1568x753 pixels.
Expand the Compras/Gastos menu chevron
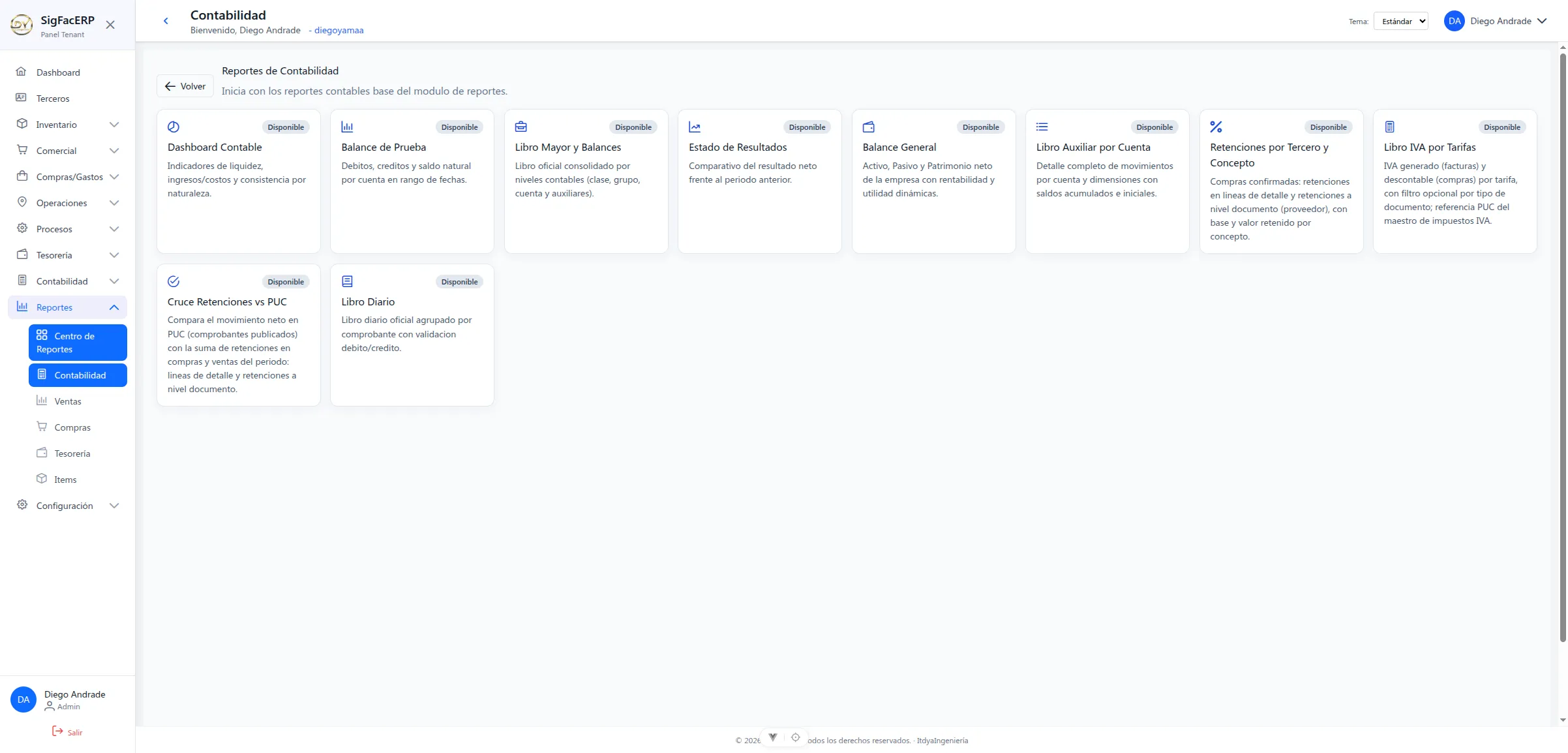click(114, 176)
